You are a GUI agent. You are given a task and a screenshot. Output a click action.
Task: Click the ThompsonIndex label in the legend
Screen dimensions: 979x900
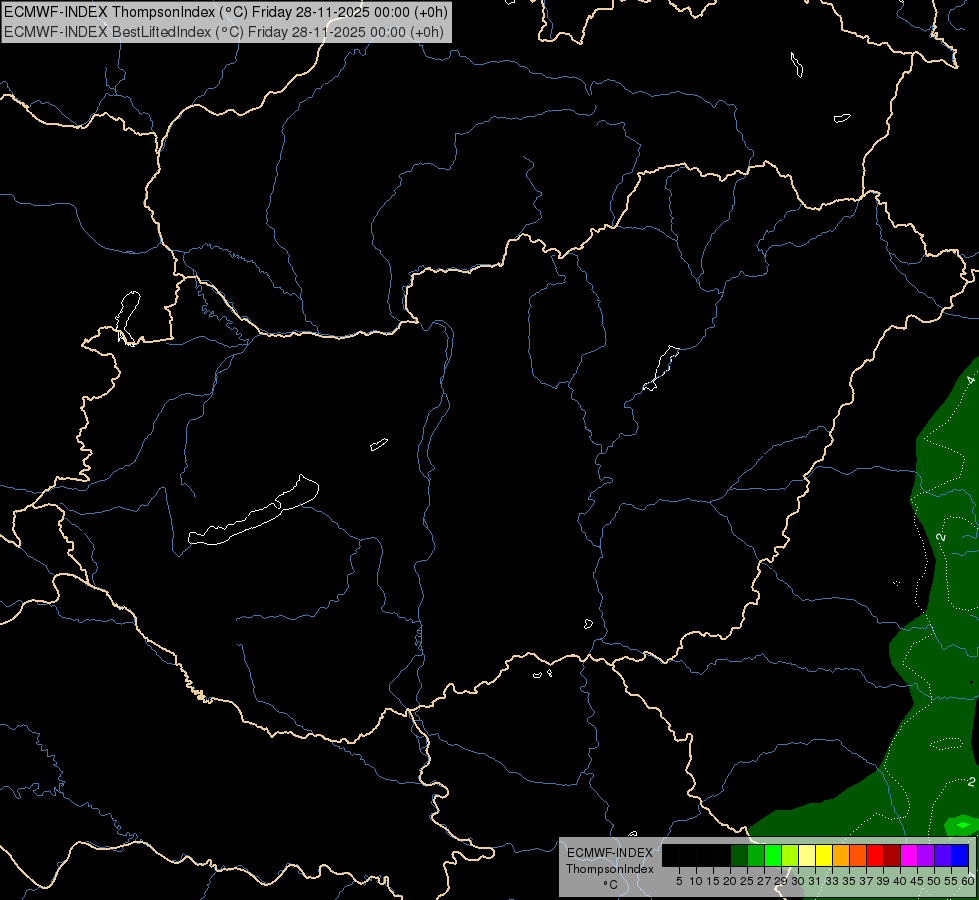[x=610, y=869]
